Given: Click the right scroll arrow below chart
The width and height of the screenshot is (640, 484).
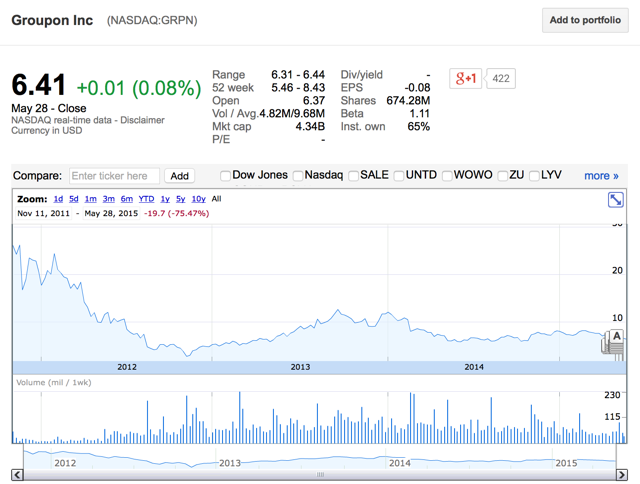Looking at the screenshot, I should pos(622,475).
